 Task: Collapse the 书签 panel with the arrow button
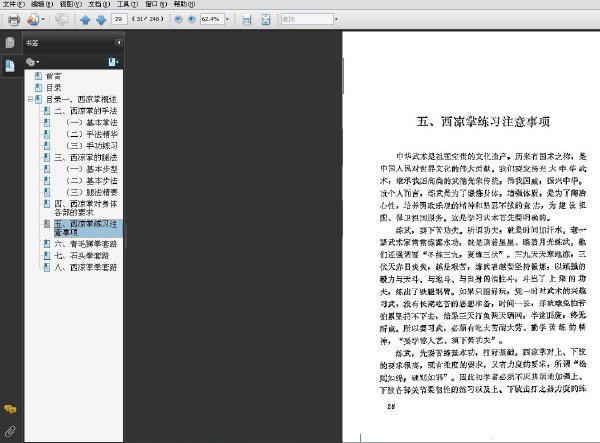(119, 42)
